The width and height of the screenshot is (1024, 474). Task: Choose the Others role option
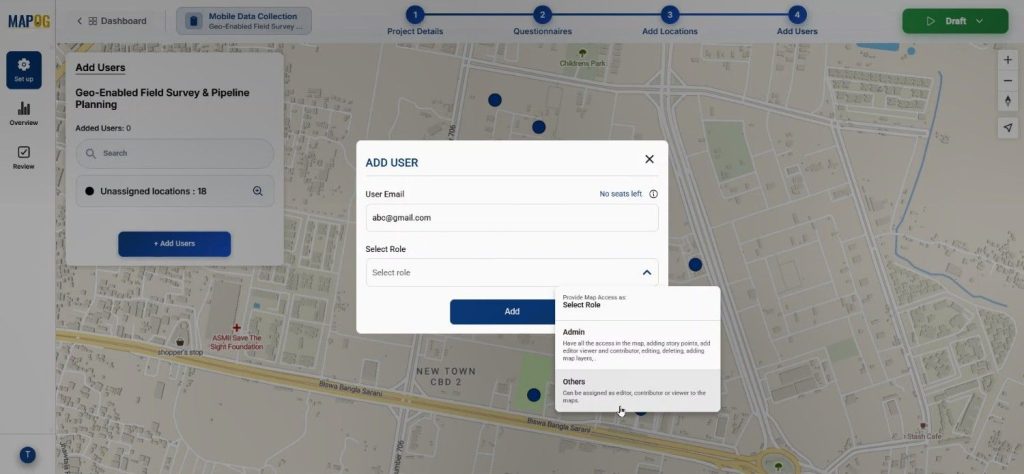point(637,390)
